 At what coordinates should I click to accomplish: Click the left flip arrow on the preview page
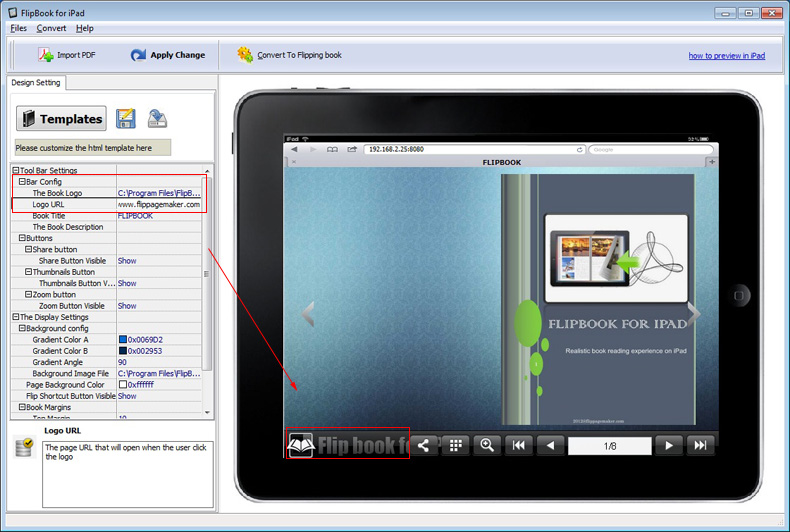pos(308,314)
